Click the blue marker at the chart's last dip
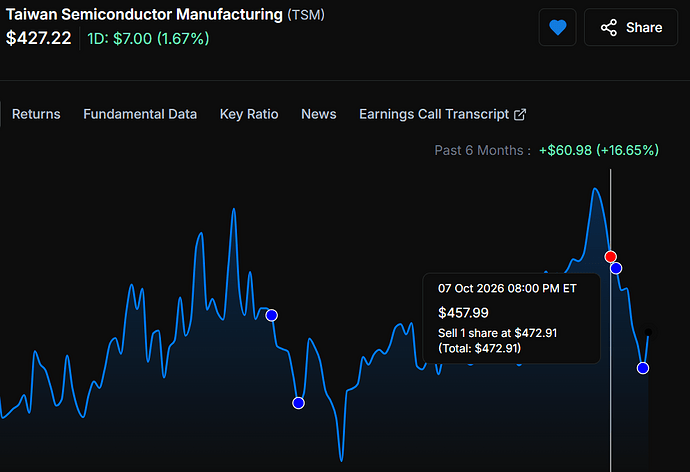Screen dimensions: 690x472 (x=643, y=368)
